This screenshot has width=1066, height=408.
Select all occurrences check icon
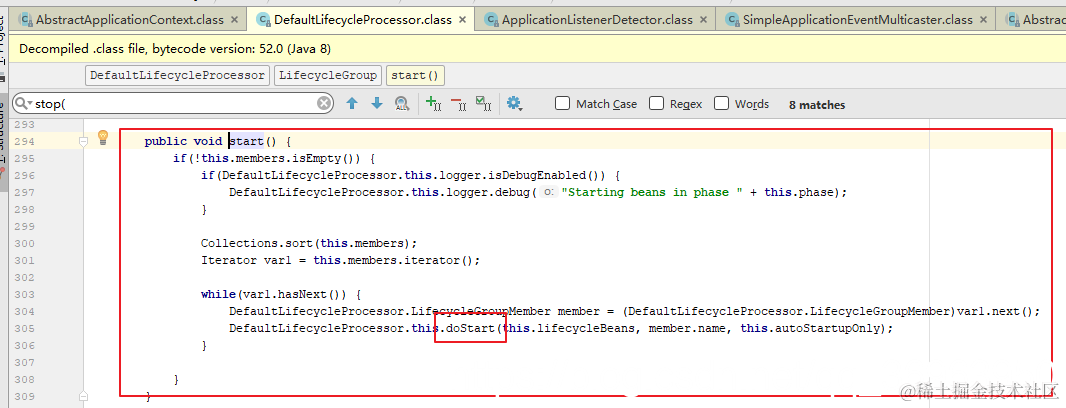pyautogui.click(x=484, y=103)
